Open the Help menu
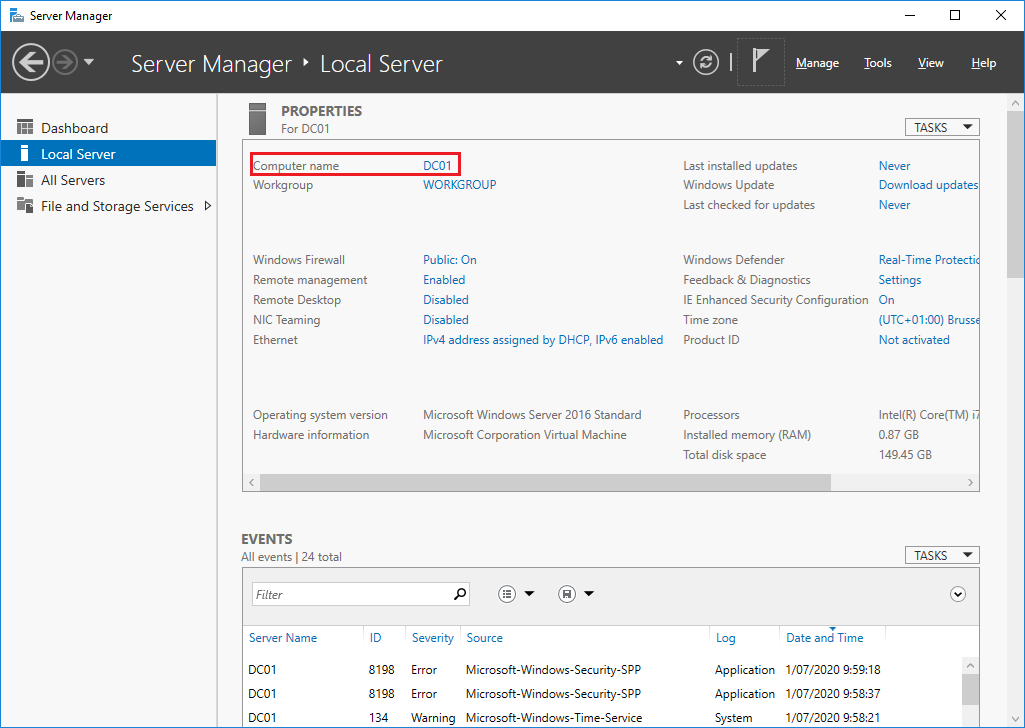The height and width of the screenshot is (728, 1025). coord(983,63)
